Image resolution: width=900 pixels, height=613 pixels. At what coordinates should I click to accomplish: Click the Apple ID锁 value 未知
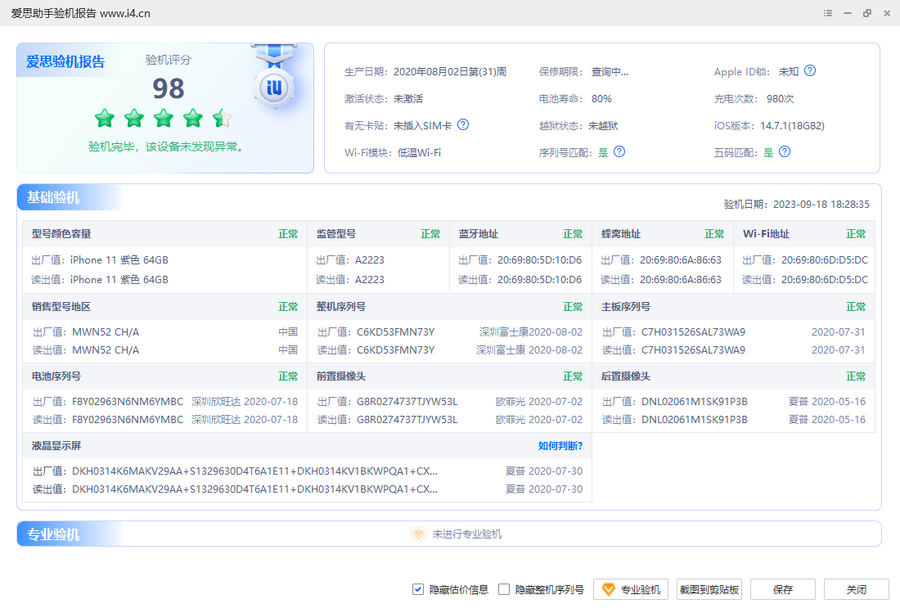click(x=789, y=72)
